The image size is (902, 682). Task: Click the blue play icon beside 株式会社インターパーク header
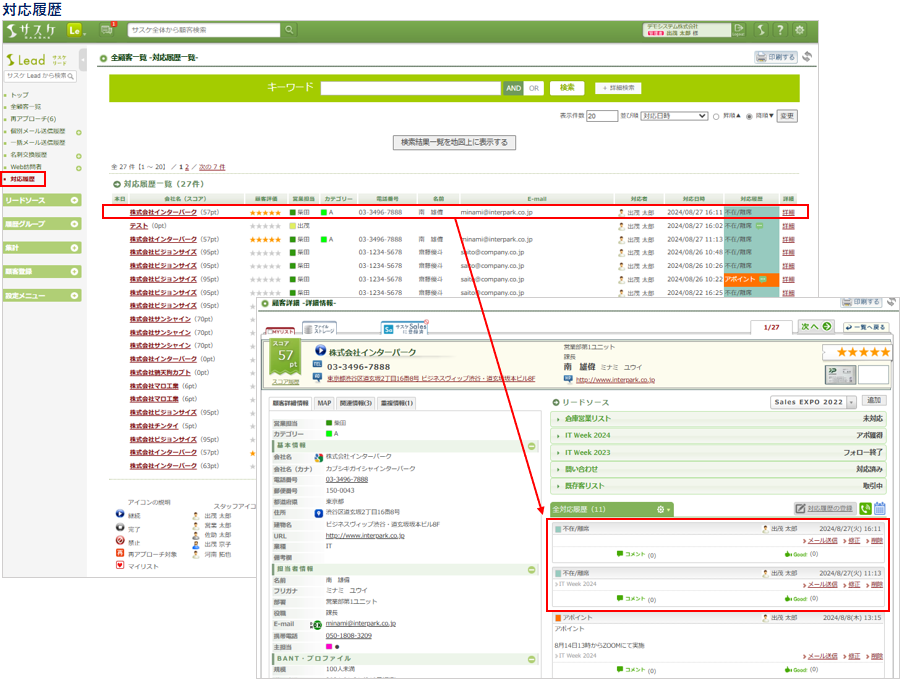pos(320,350)
